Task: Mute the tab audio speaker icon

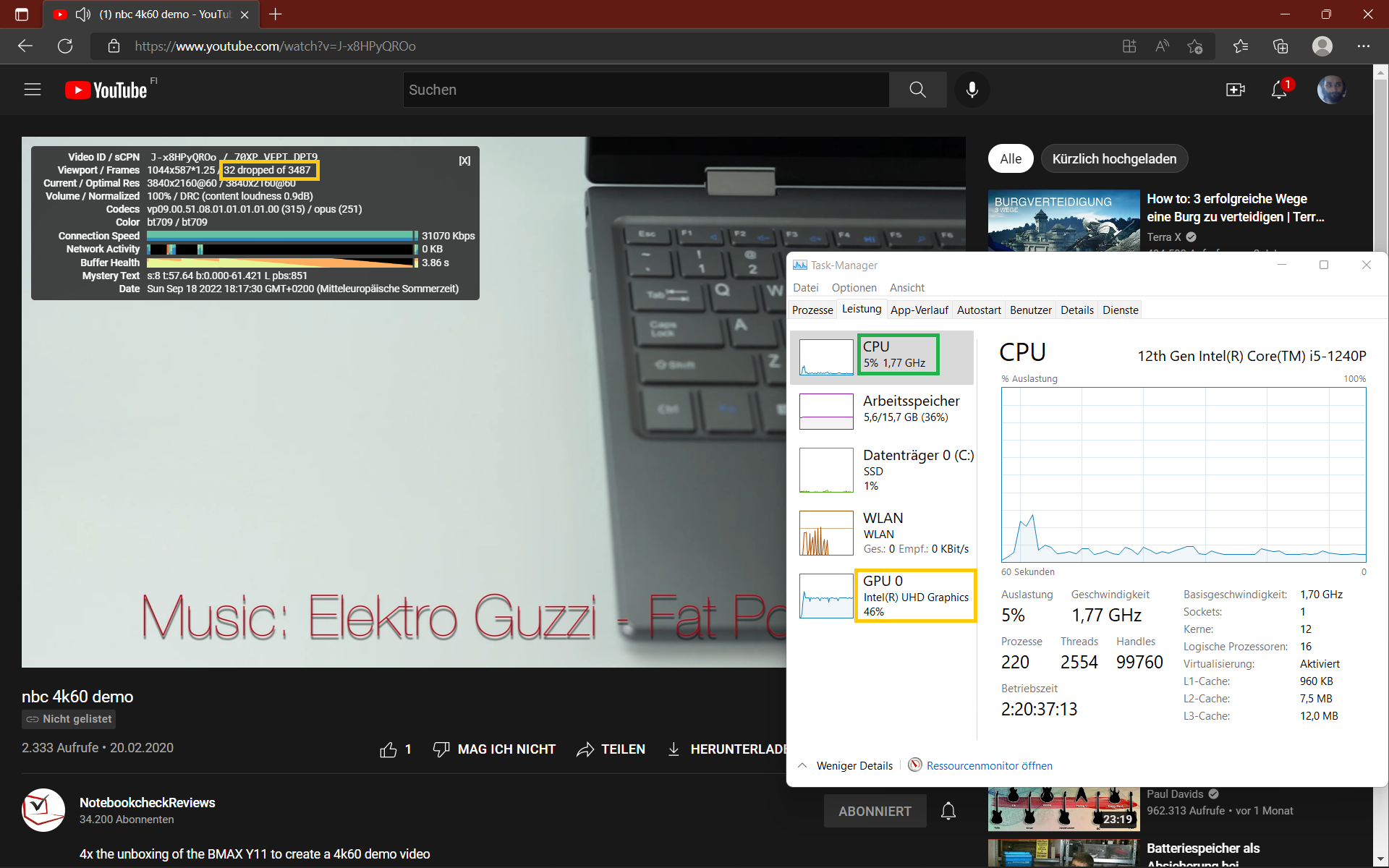Action: tap(83, 14)
